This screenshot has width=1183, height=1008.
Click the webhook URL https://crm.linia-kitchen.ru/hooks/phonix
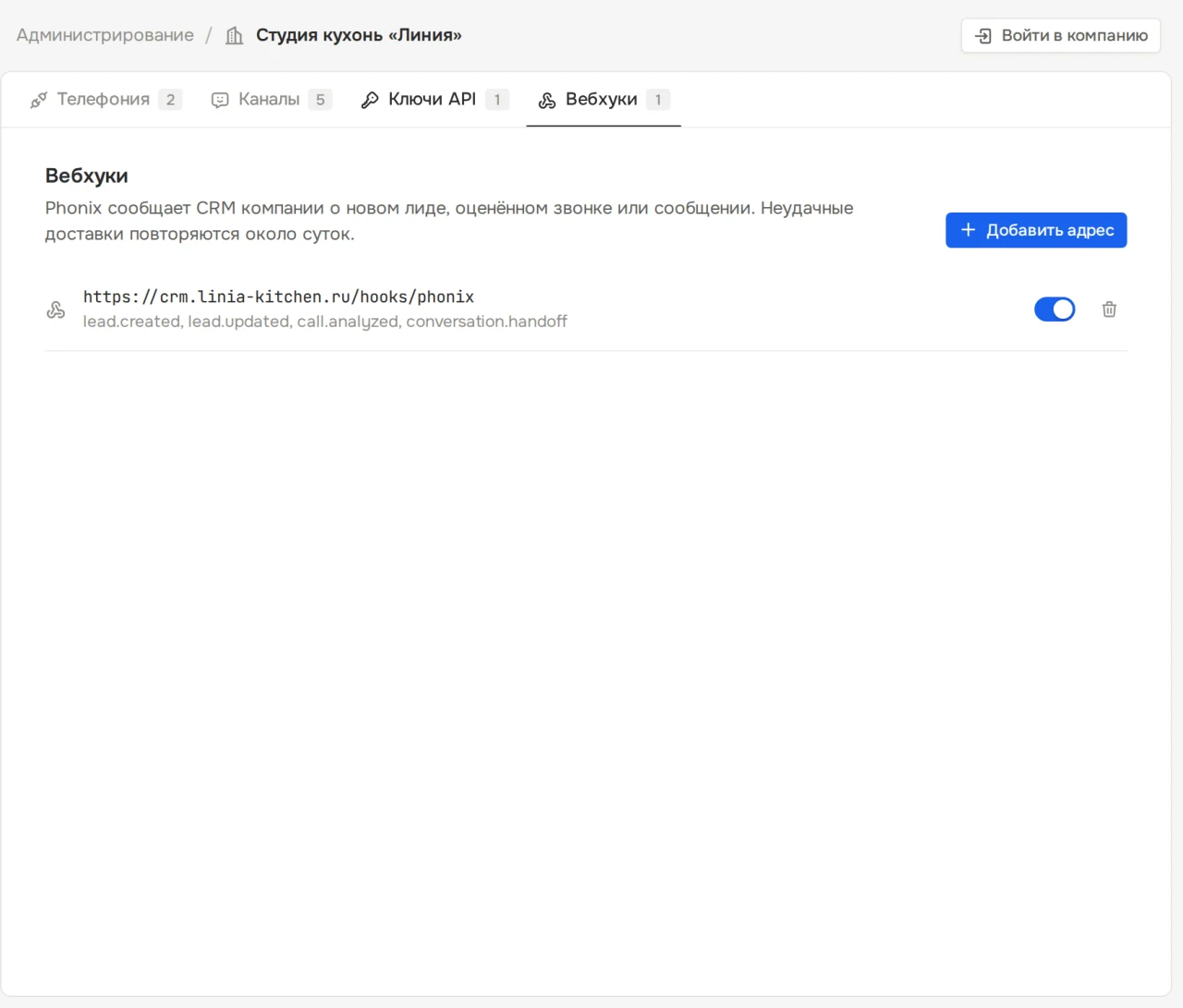pos(278,297)
